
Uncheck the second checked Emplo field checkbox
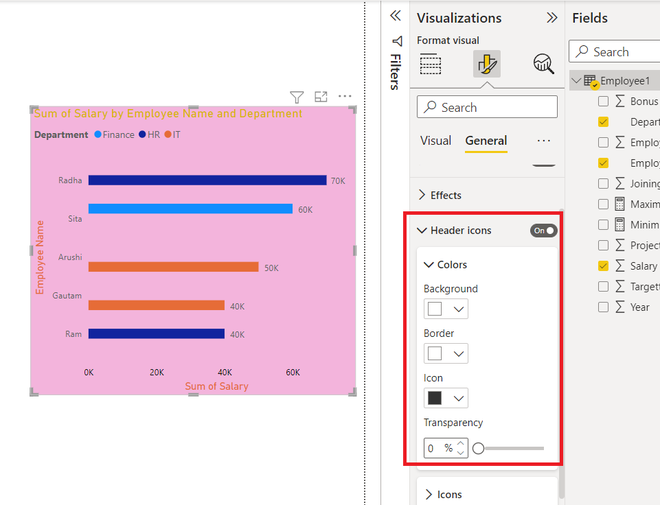point(603,163)
